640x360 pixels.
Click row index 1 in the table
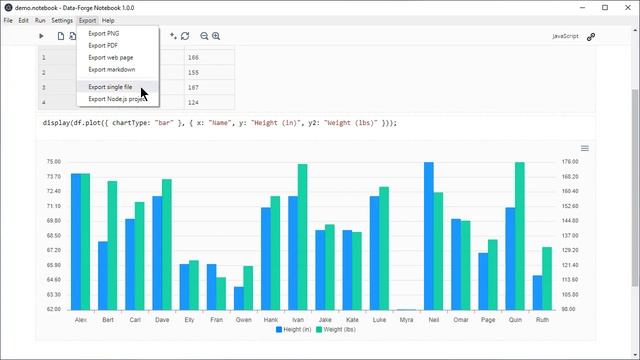pyautogui.click(x=44, y=58)
